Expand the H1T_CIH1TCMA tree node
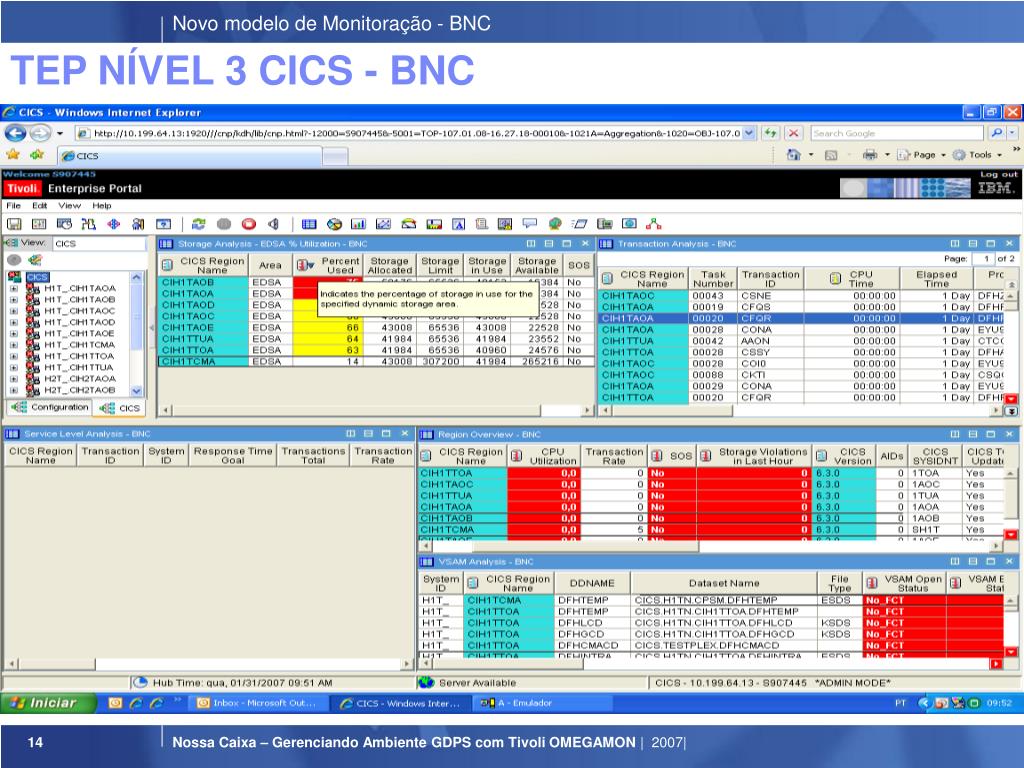Image resolution: width=1024 pixels, height=768 pixels. click(14, 345)
